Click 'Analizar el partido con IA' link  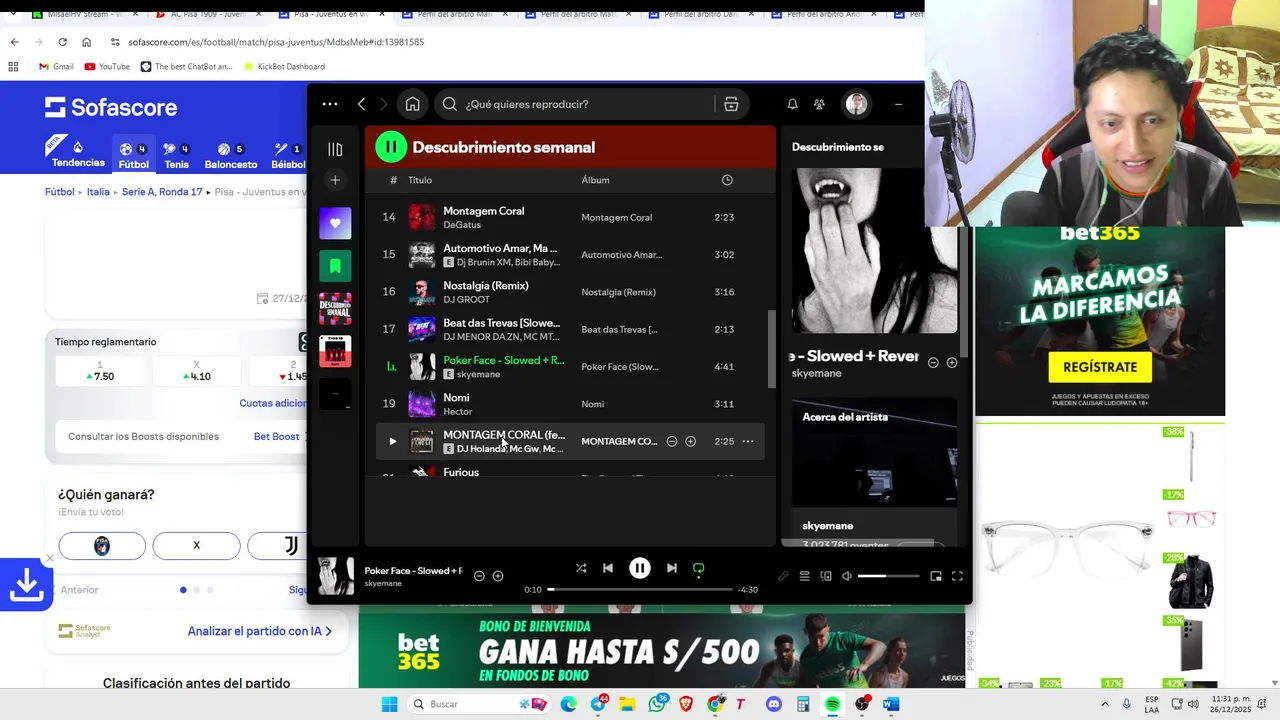pos(260,631)
